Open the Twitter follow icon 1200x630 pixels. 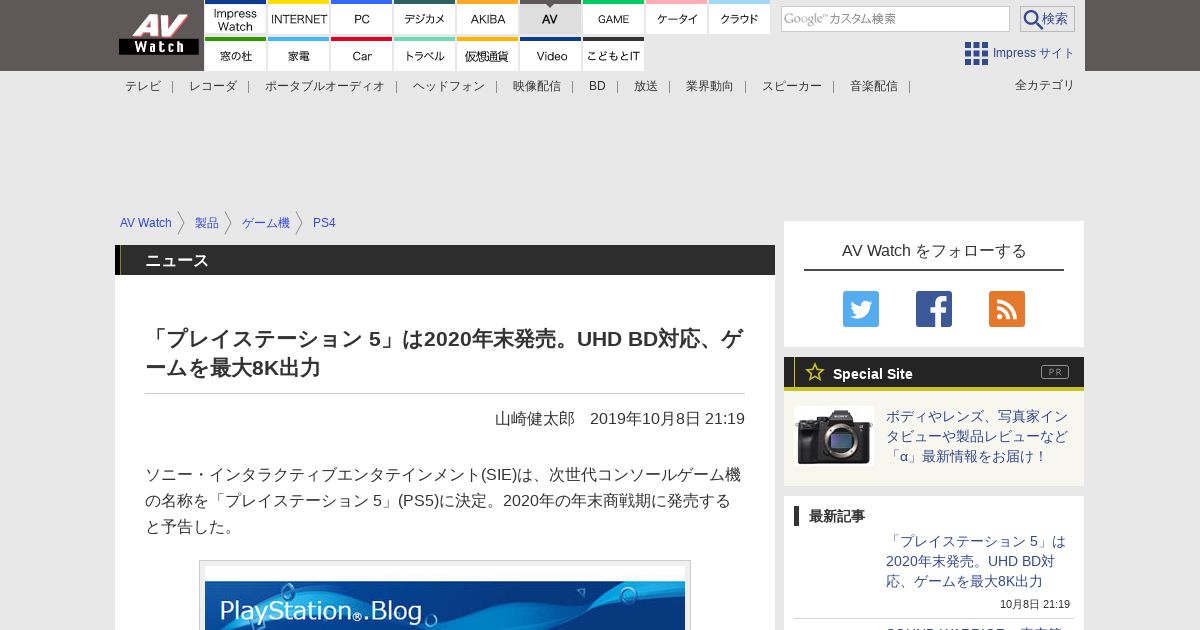861,309
